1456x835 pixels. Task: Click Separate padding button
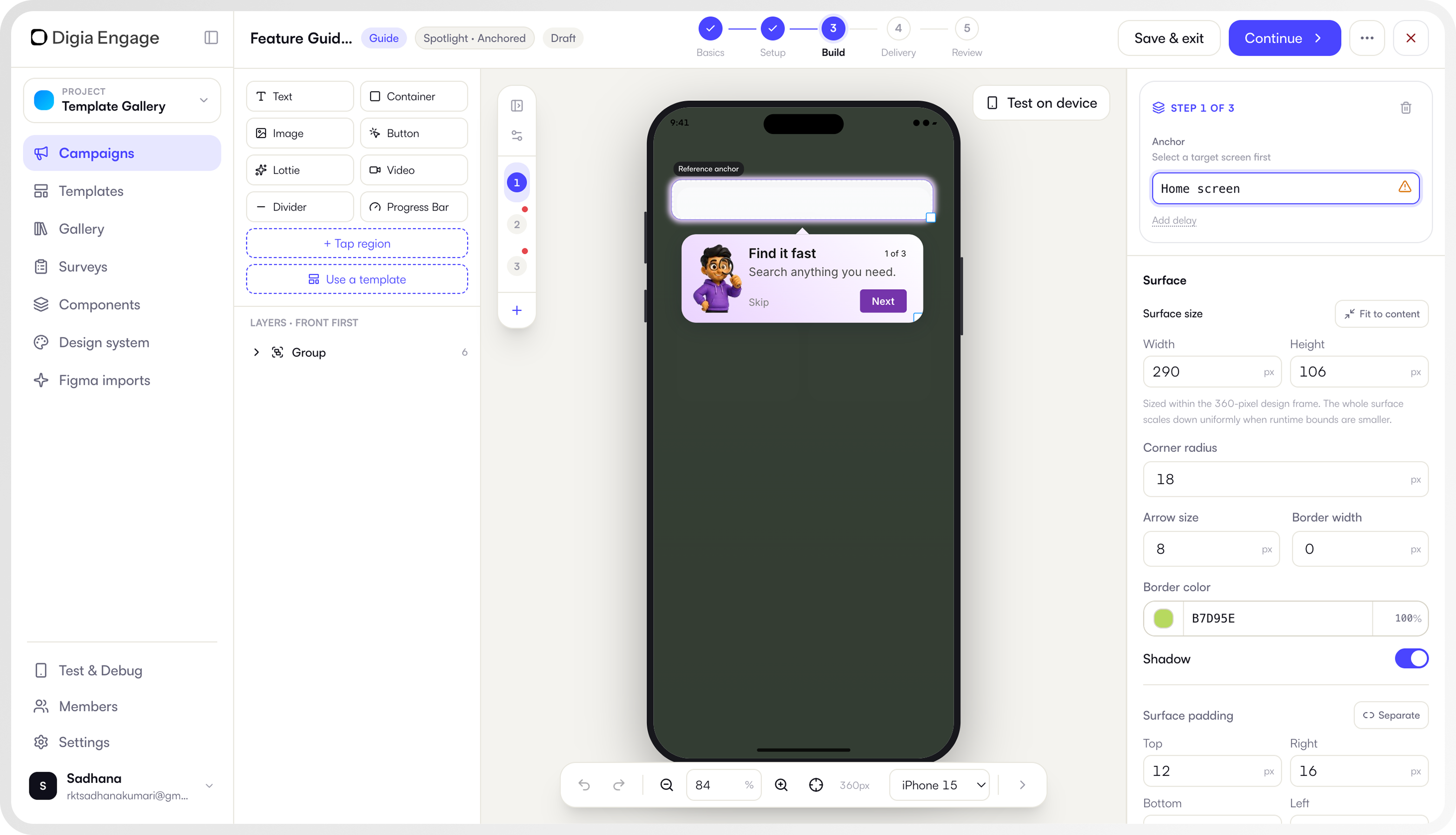[x=1390, y=715]
